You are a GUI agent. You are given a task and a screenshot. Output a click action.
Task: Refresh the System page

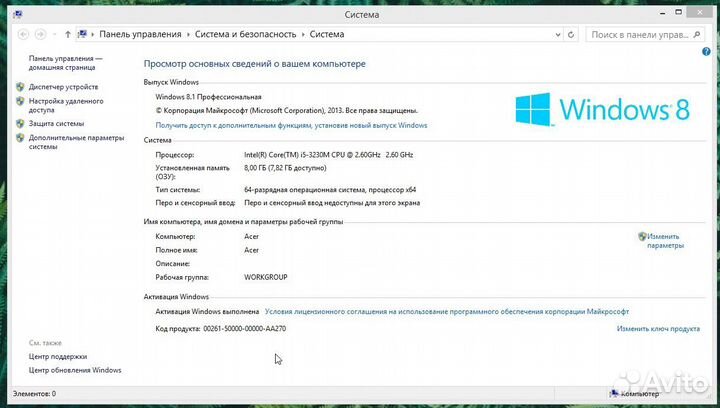click(x=571, y=34)
